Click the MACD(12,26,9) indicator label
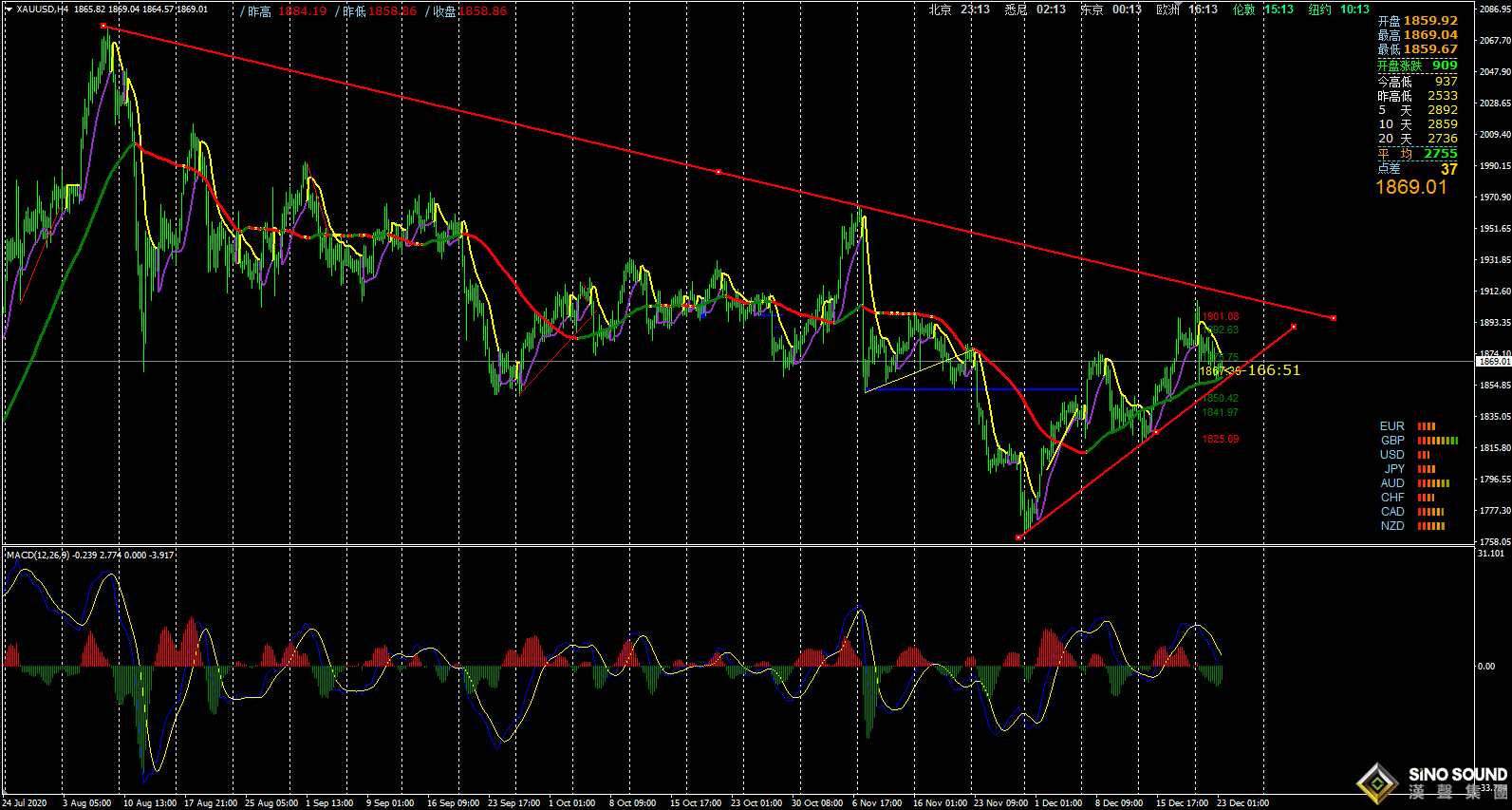The image size is (1512, 810). [x=37, y=555]
